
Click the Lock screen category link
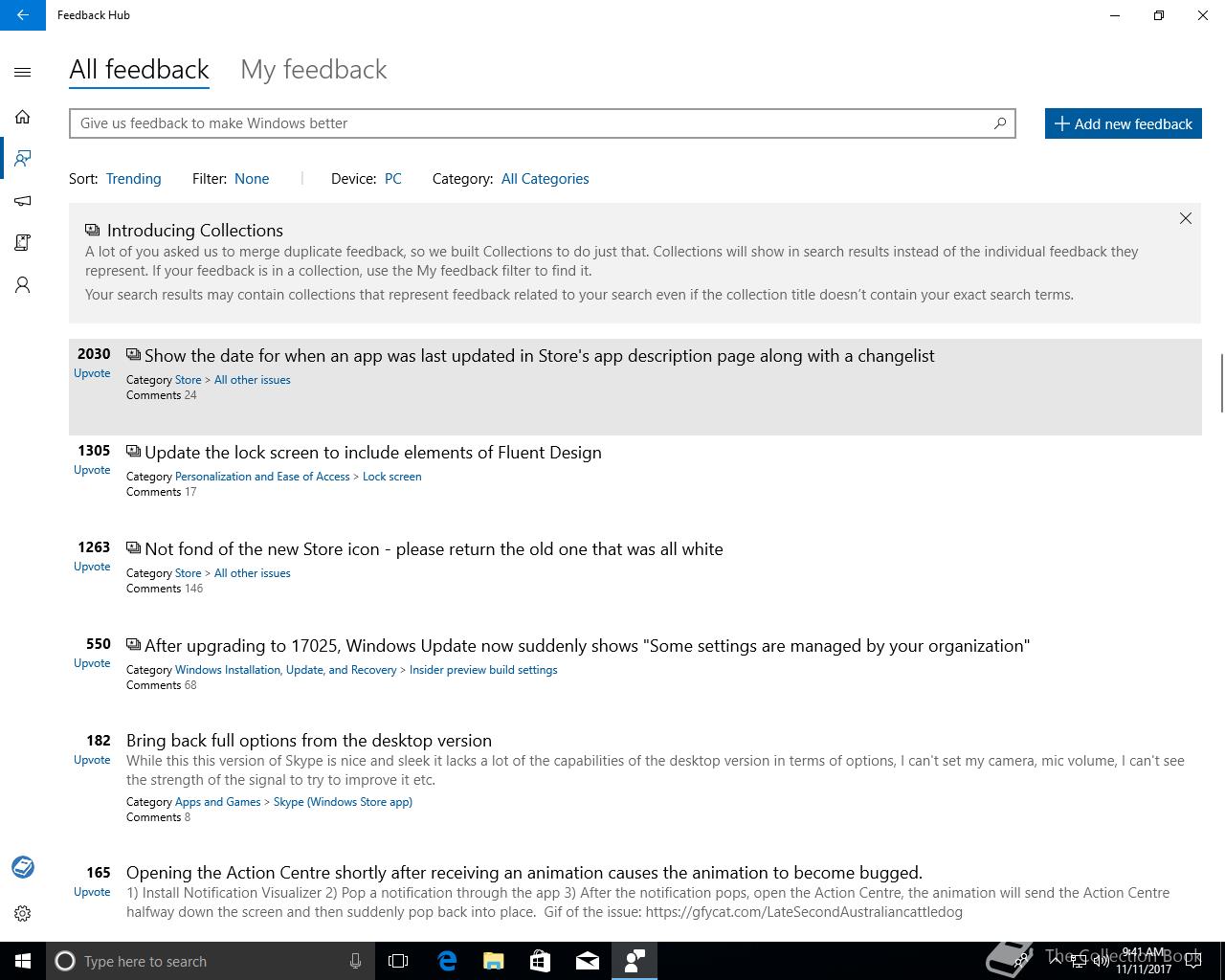click(391, 477)
